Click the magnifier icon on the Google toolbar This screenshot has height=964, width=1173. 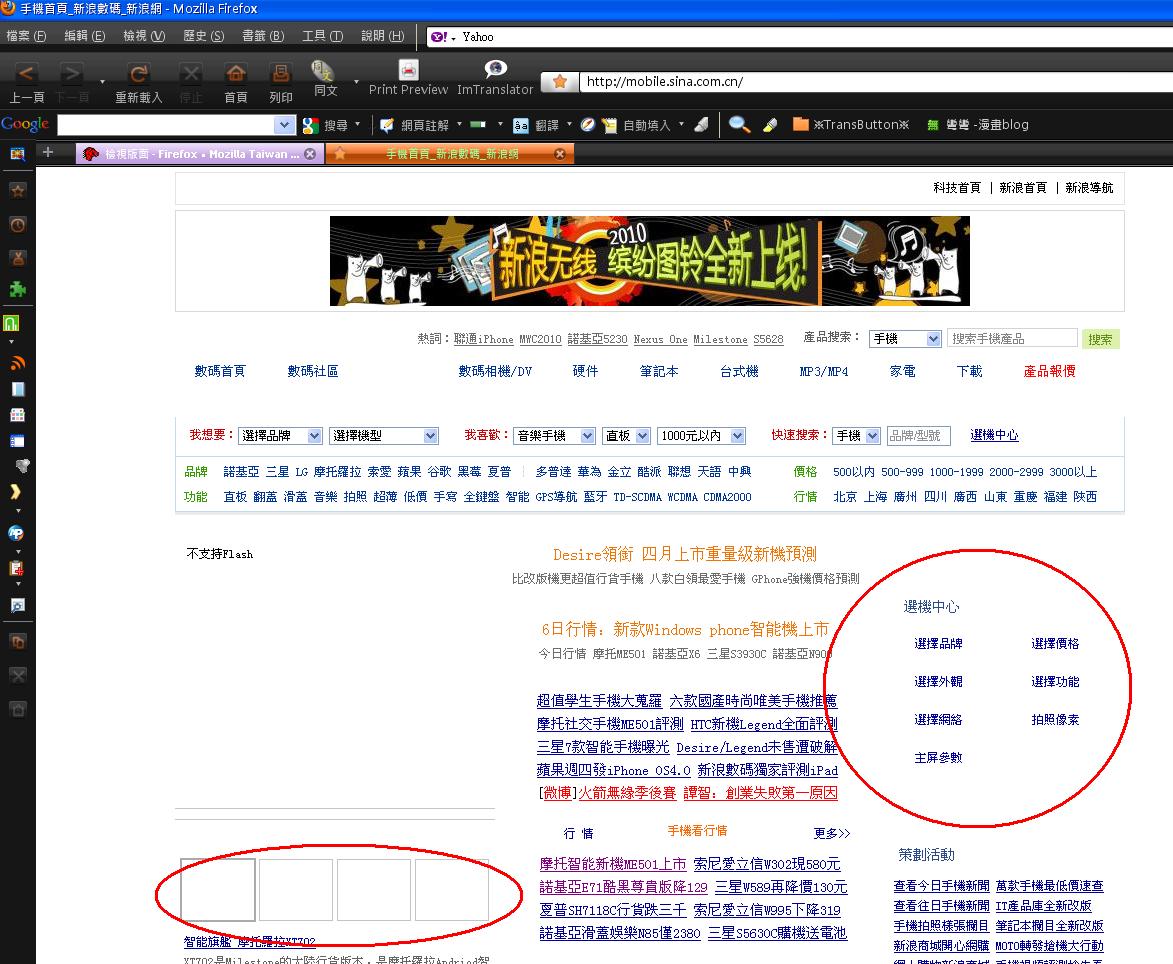[739, 124]
